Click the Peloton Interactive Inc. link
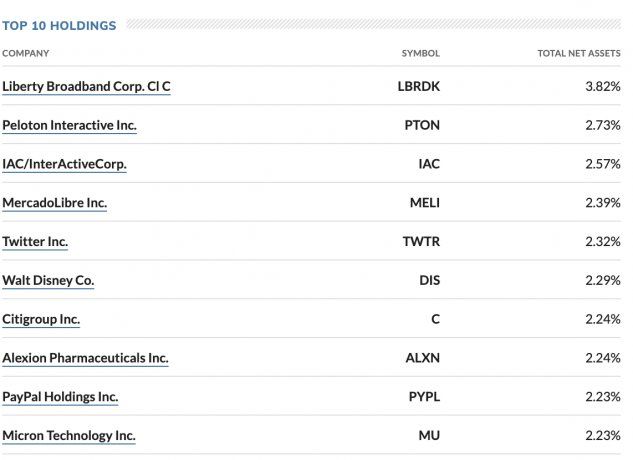The height and width of the screenshot is (460, 633). (x=69, y=125)
